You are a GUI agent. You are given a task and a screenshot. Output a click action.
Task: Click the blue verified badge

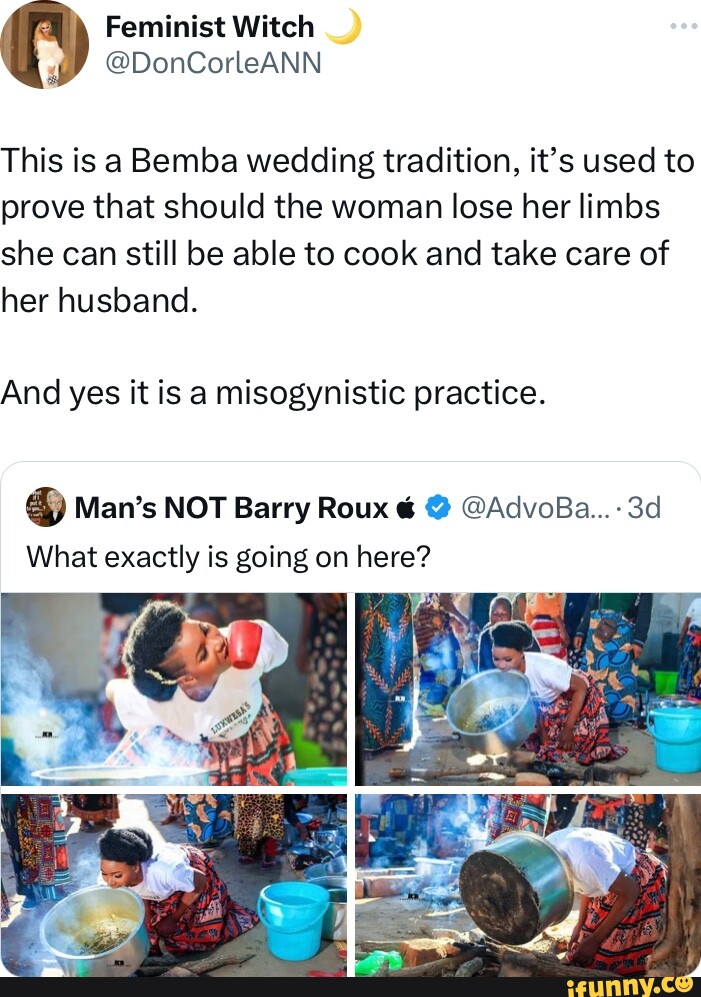tap(437, 508)
